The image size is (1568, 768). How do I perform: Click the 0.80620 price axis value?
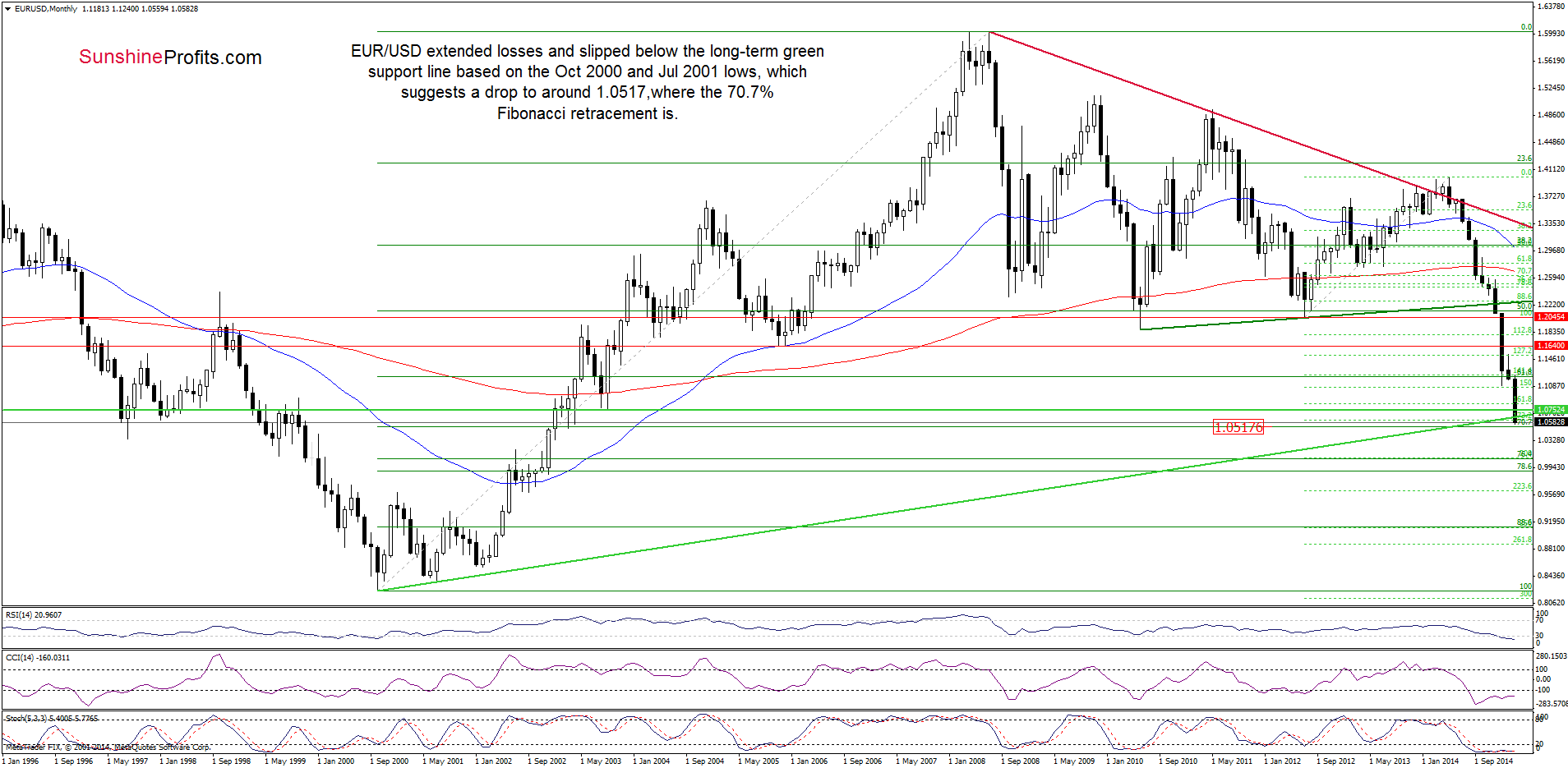(1551, 603)
